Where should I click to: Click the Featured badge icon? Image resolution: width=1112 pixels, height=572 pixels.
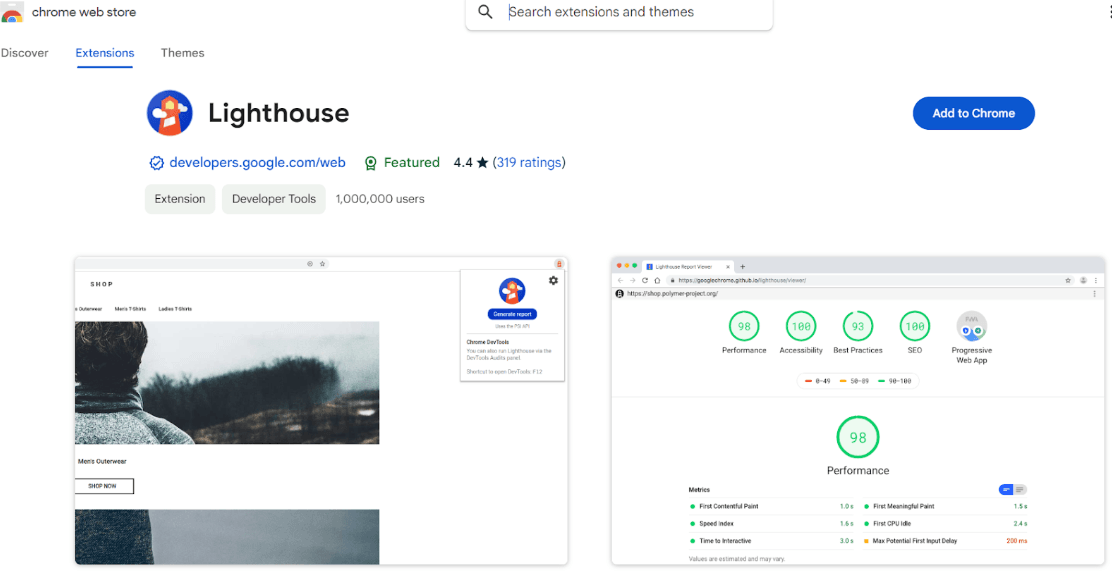[x=370, y=163]
